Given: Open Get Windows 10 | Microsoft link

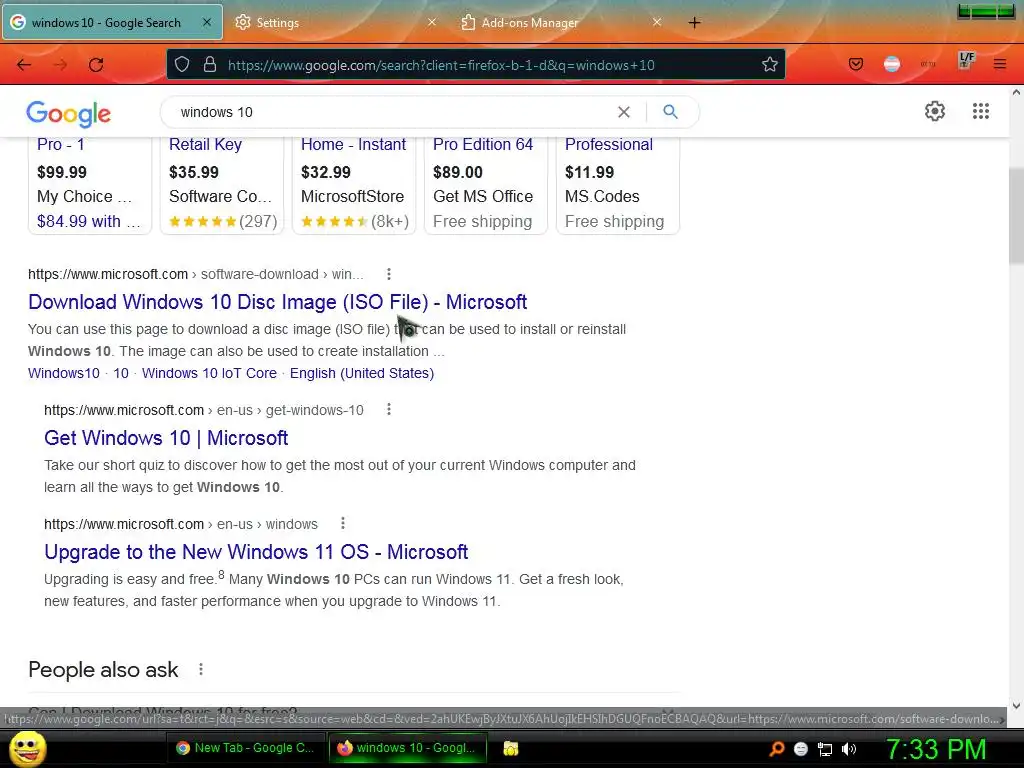Looking at the screenshot, I should point(166,438).
